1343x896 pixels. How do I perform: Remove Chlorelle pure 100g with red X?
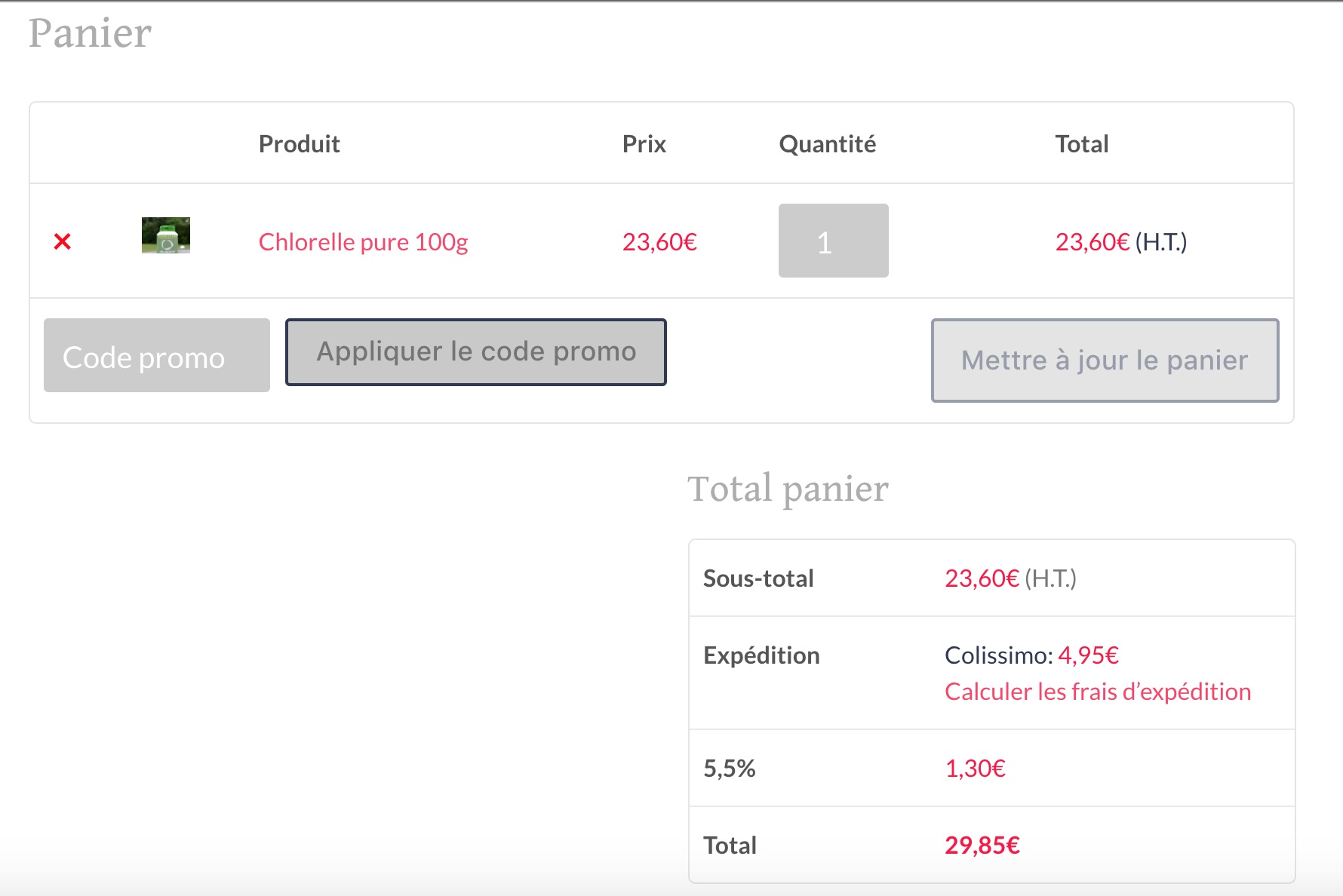click(63, 241)
